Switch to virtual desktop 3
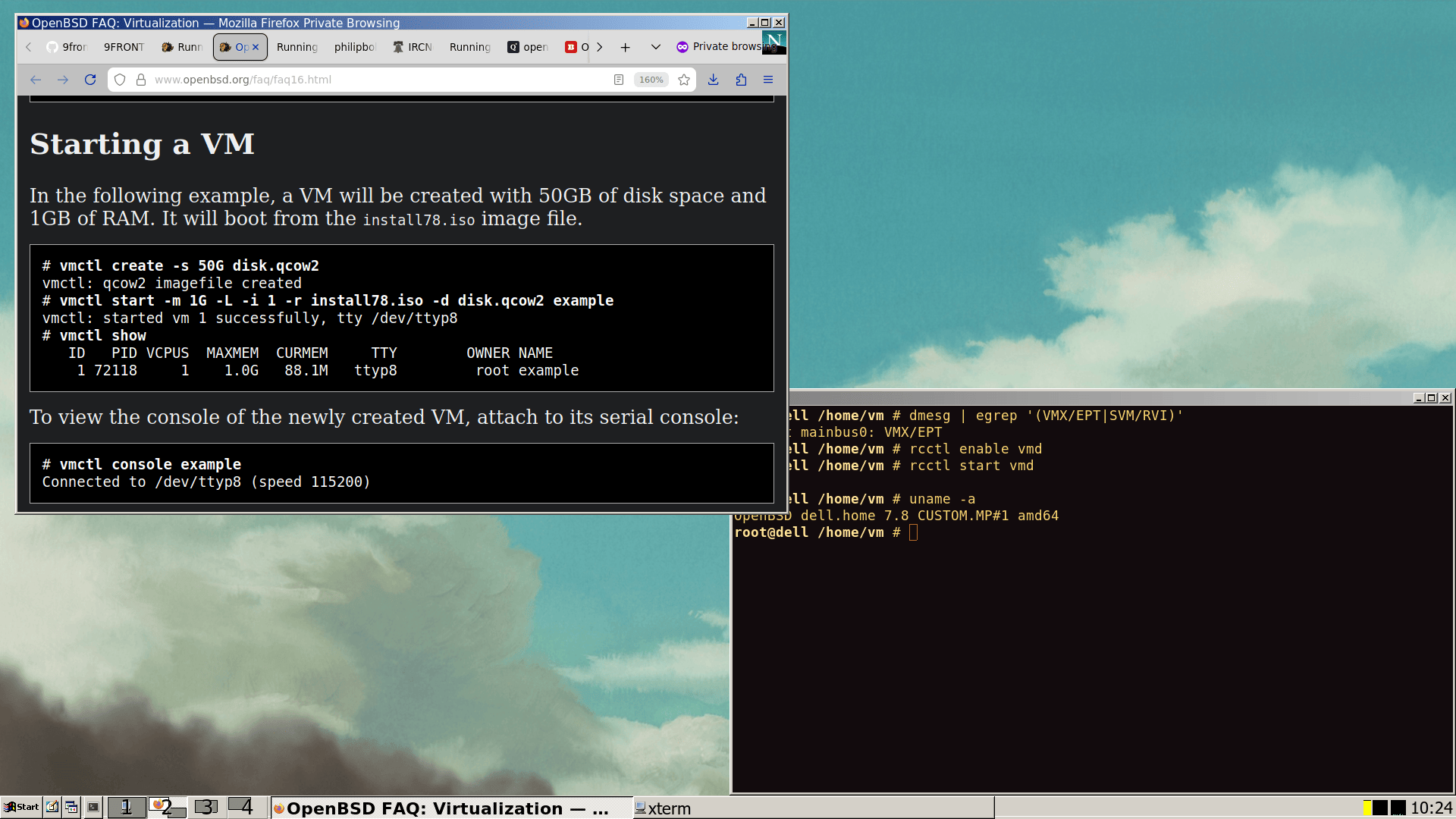 click(x=206, y=807)
